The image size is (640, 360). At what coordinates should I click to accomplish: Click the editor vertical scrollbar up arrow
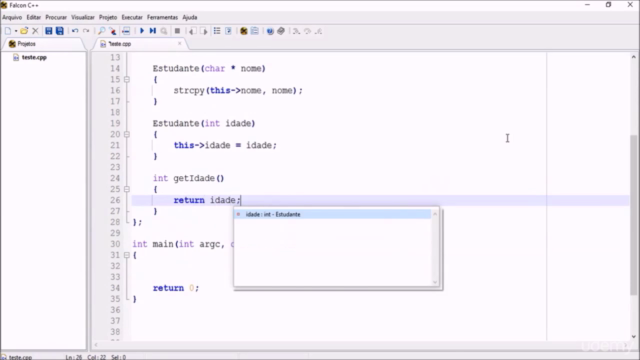point(633,58)
